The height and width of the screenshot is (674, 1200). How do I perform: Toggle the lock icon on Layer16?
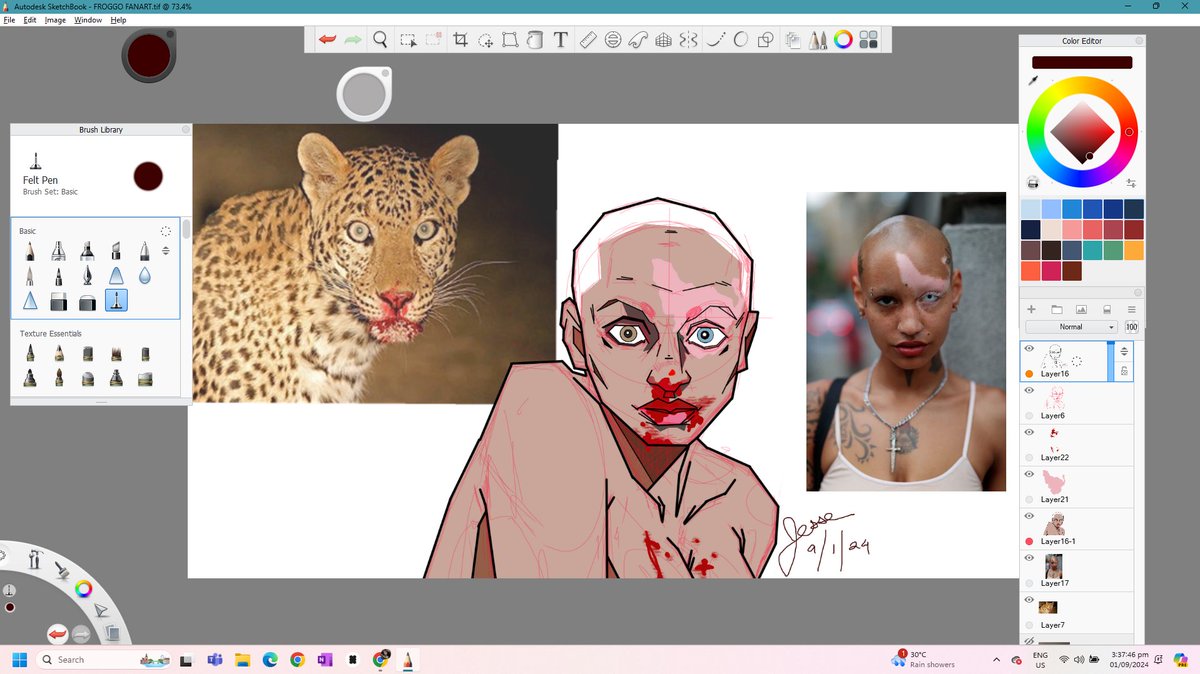pyautogui.click(x=1124, y=371)
